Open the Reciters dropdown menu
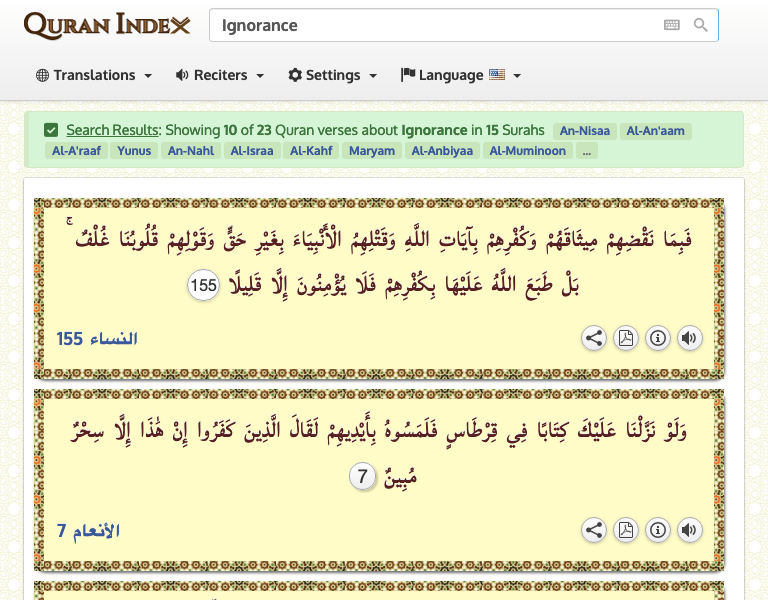This screenshot has height=600, width=768. coord(220,75)
